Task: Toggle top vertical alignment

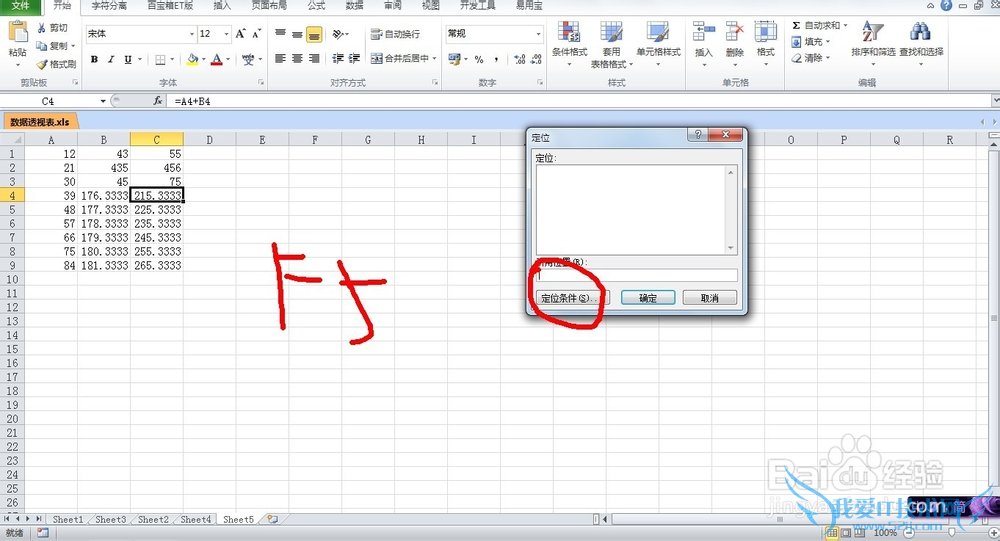Action: [x=281, y=34]
